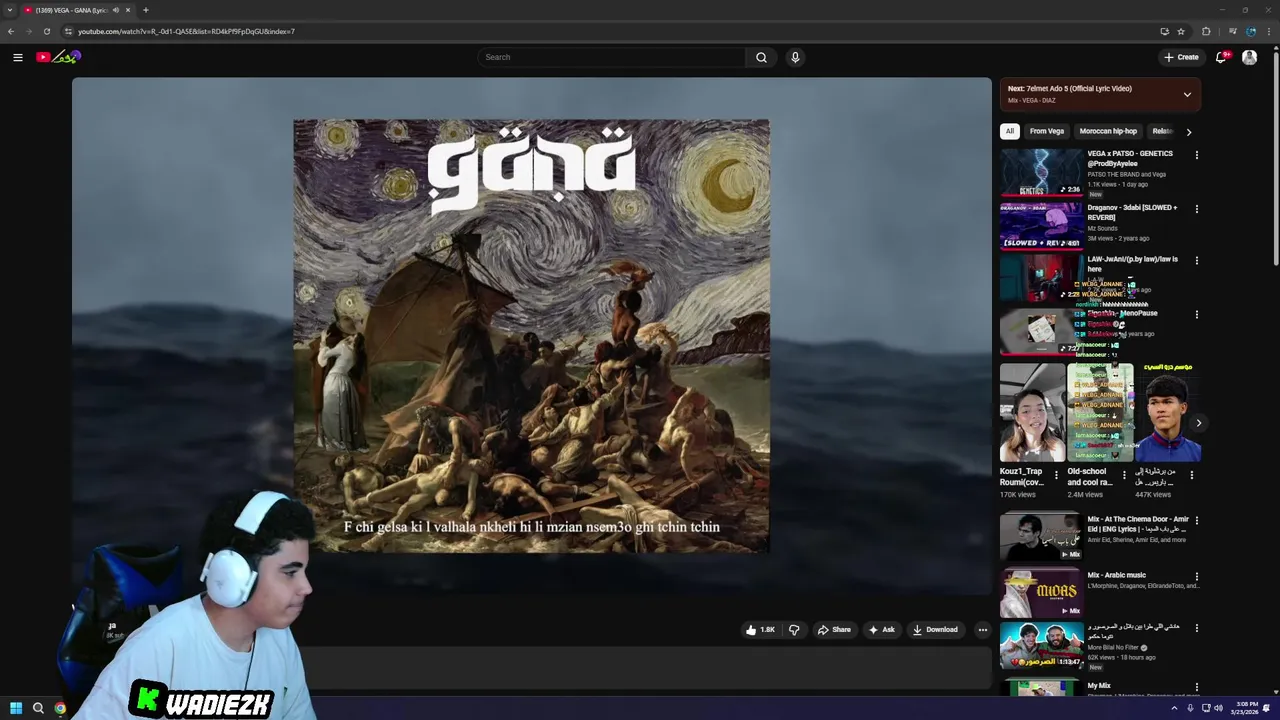This screenshot has height=720, width=1280.
Task: Open options for At The Cinema Door mix
Action: (1196, 521)
